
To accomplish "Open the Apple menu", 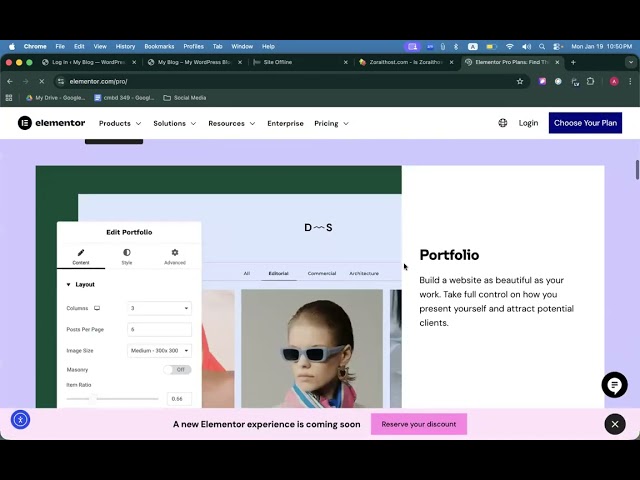I will 12,47.
